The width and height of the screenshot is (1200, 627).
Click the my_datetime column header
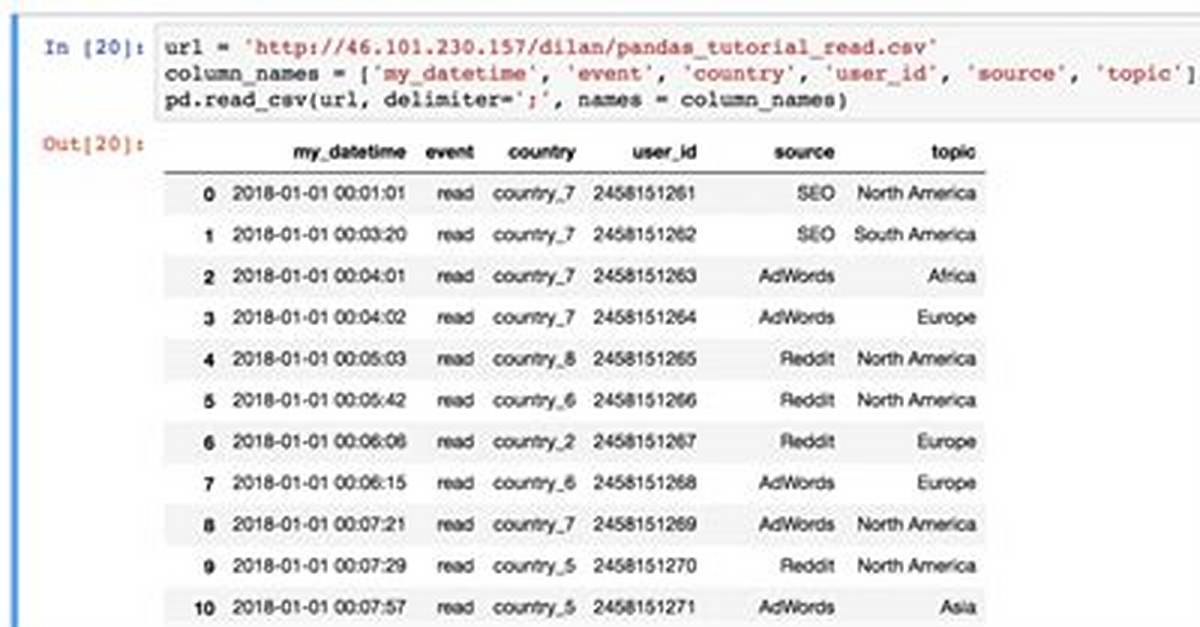[x=350, y=153]
